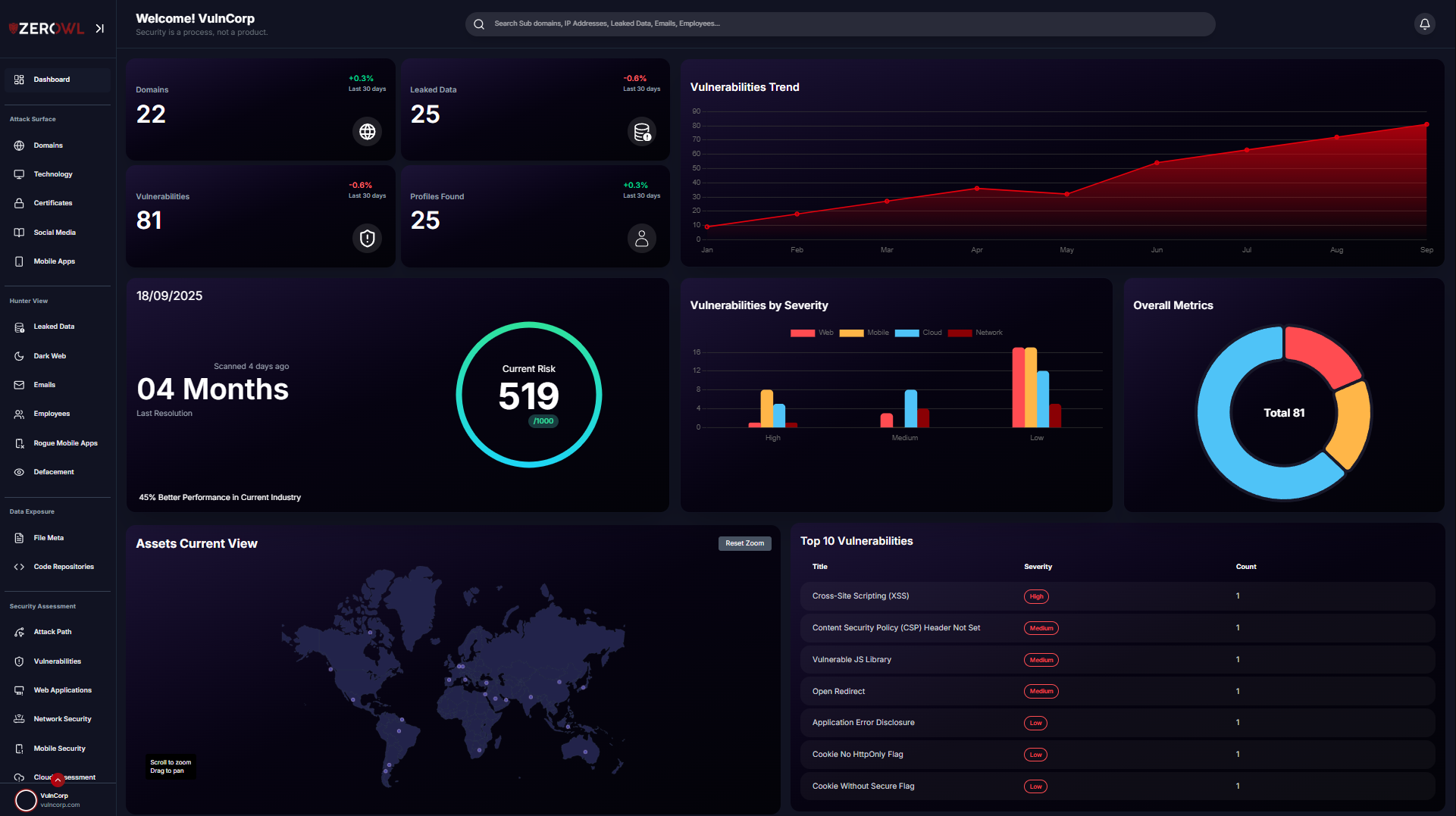
Task: Click the Low severity bar group
Action: 1036,387
